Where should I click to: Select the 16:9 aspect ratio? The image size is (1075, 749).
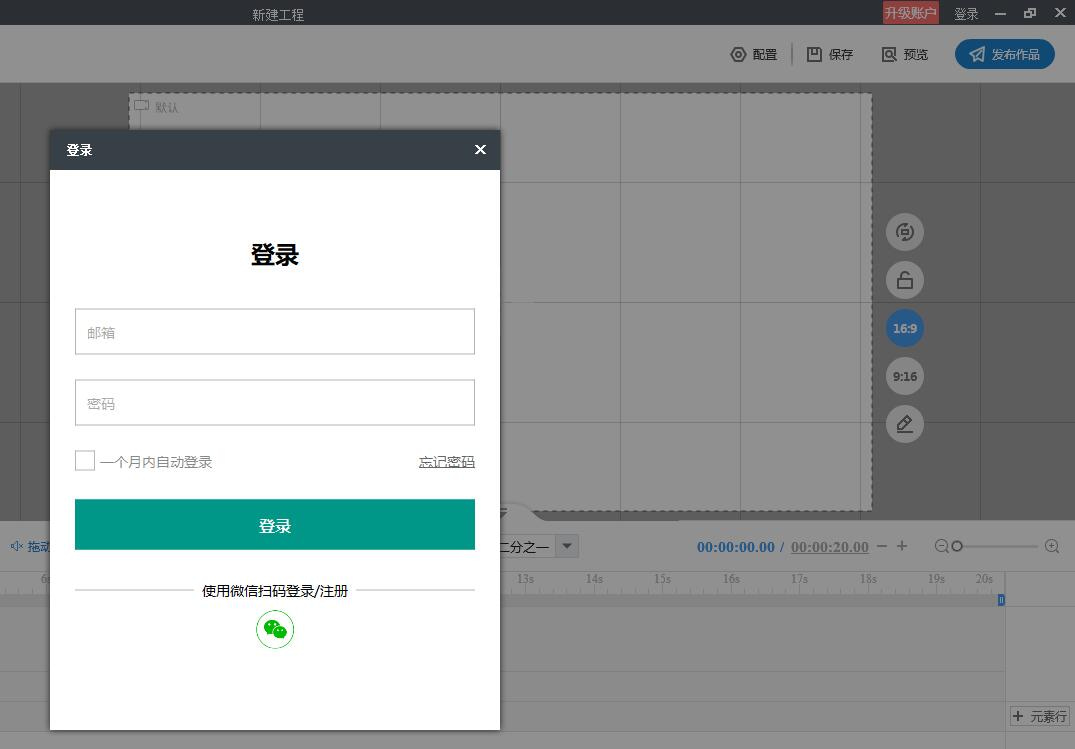905,329
